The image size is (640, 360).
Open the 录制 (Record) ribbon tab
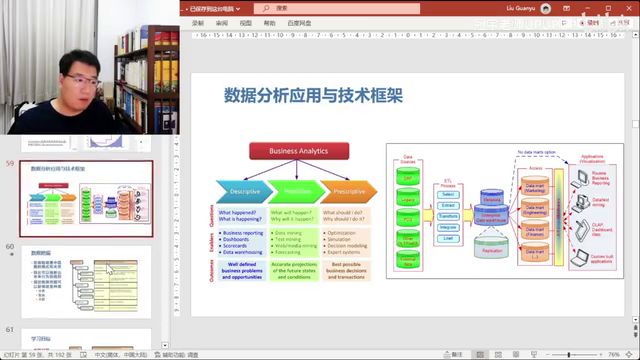click(x=198, y=23)
